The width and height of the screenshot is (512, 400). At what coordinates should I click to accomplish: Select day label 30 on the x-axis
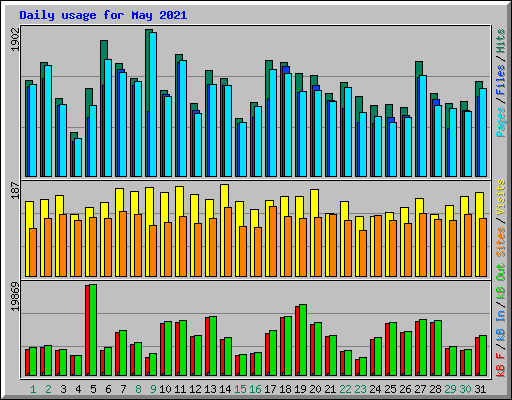(465, 389)
